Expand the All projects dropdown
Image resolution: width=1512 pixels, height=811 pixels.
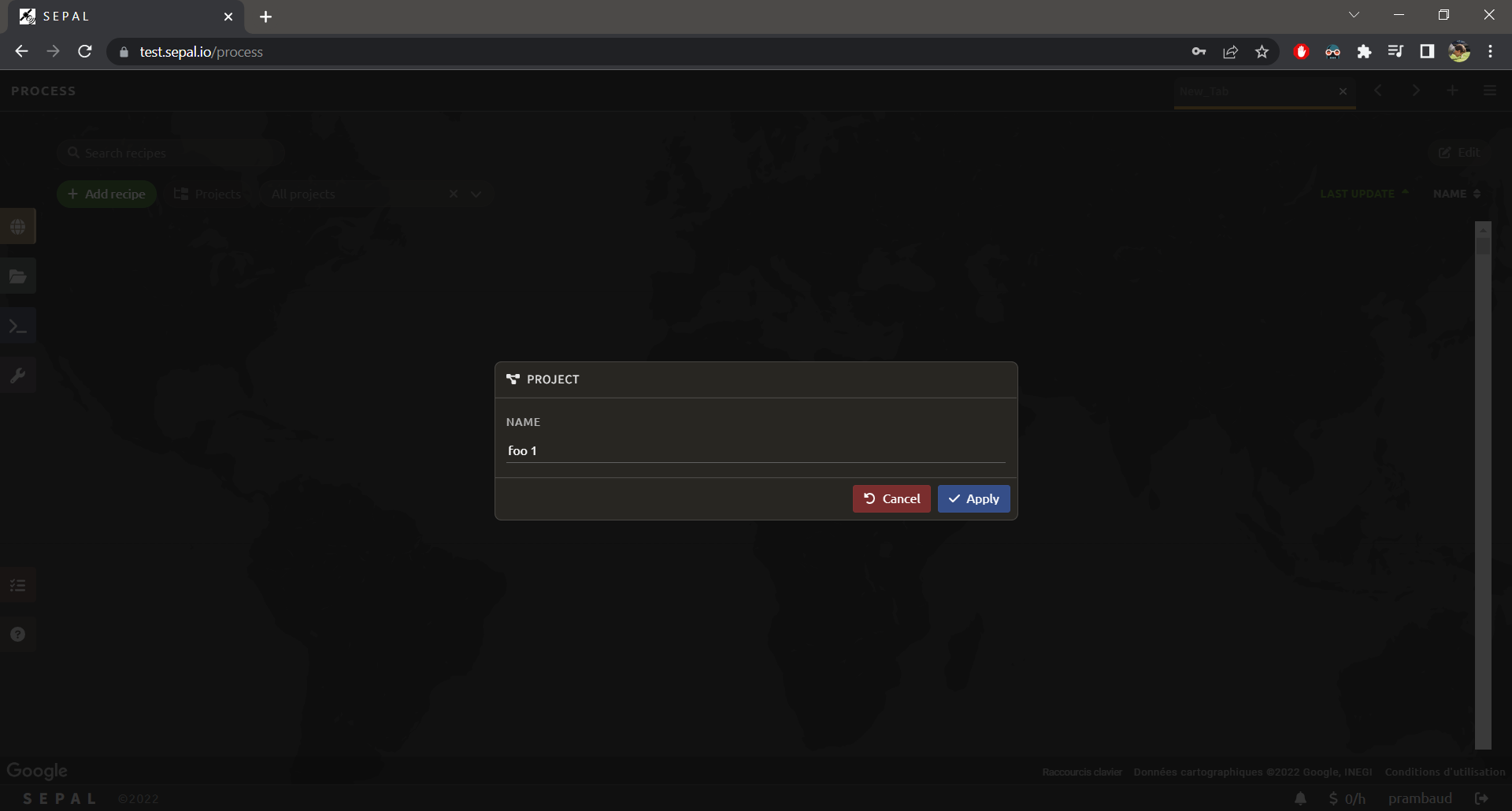tap(476, 194)
